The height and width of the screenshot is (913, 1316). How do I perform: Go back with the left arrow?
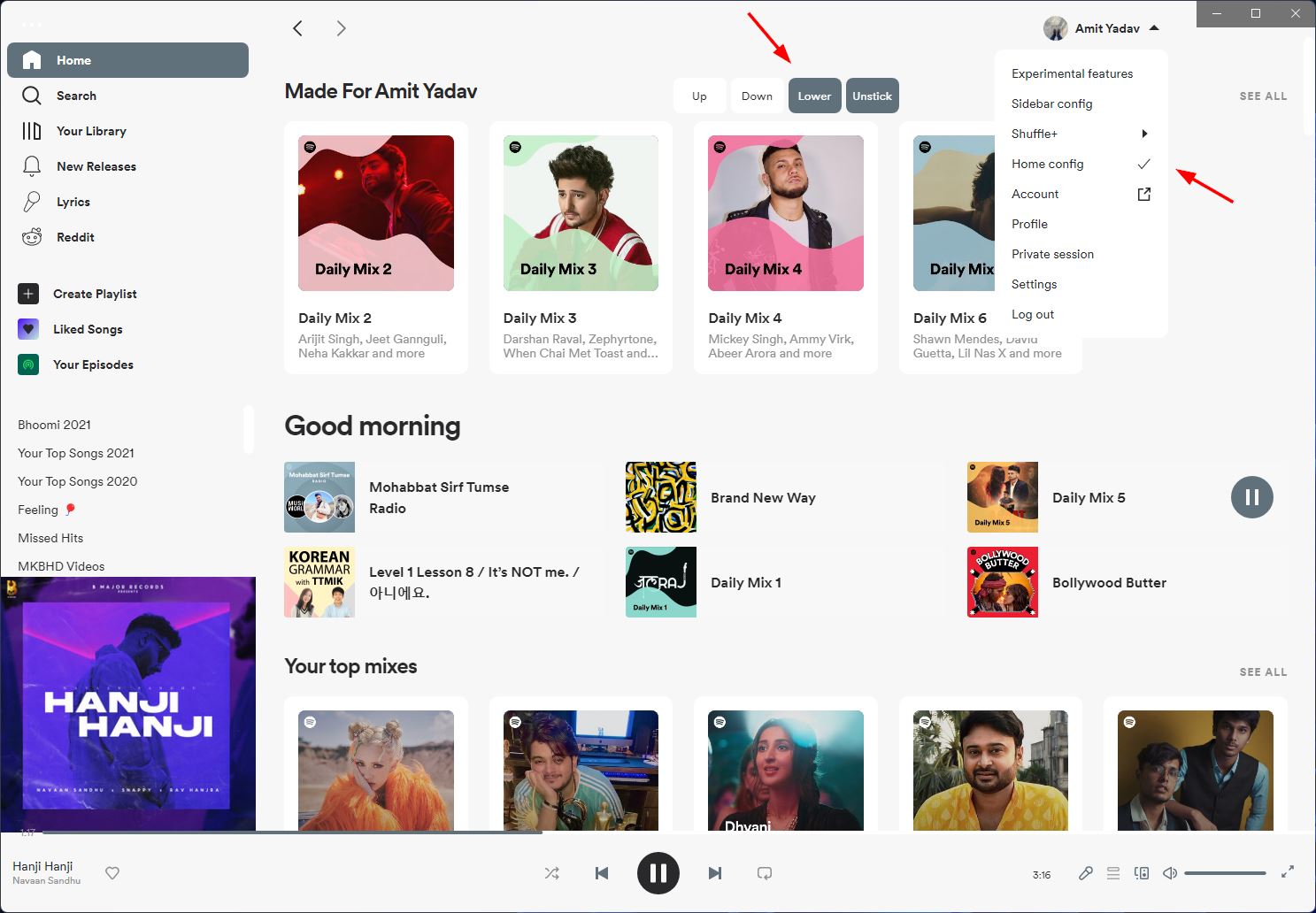pyautogui.click(x=298, y=28)
